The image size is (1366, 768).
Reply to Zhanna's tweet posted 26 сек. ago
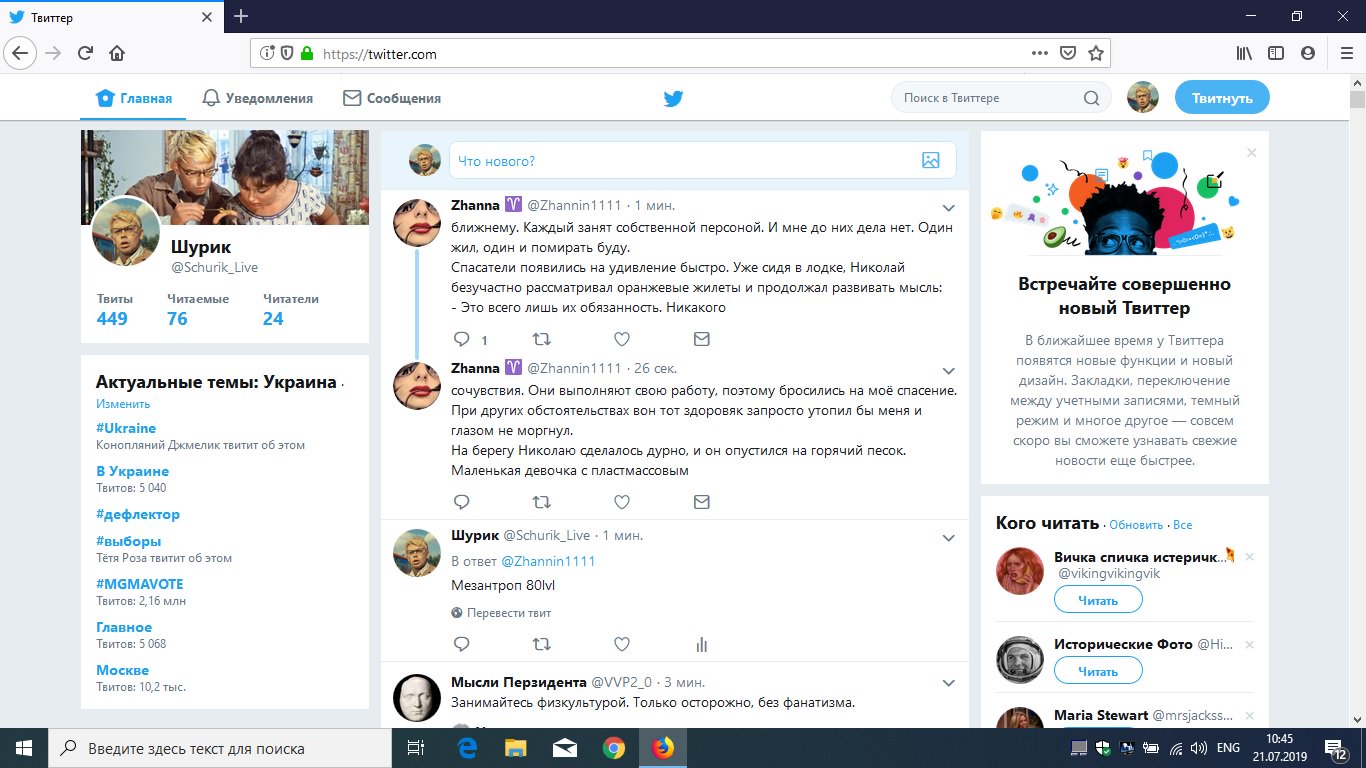(x=462, y=502)
